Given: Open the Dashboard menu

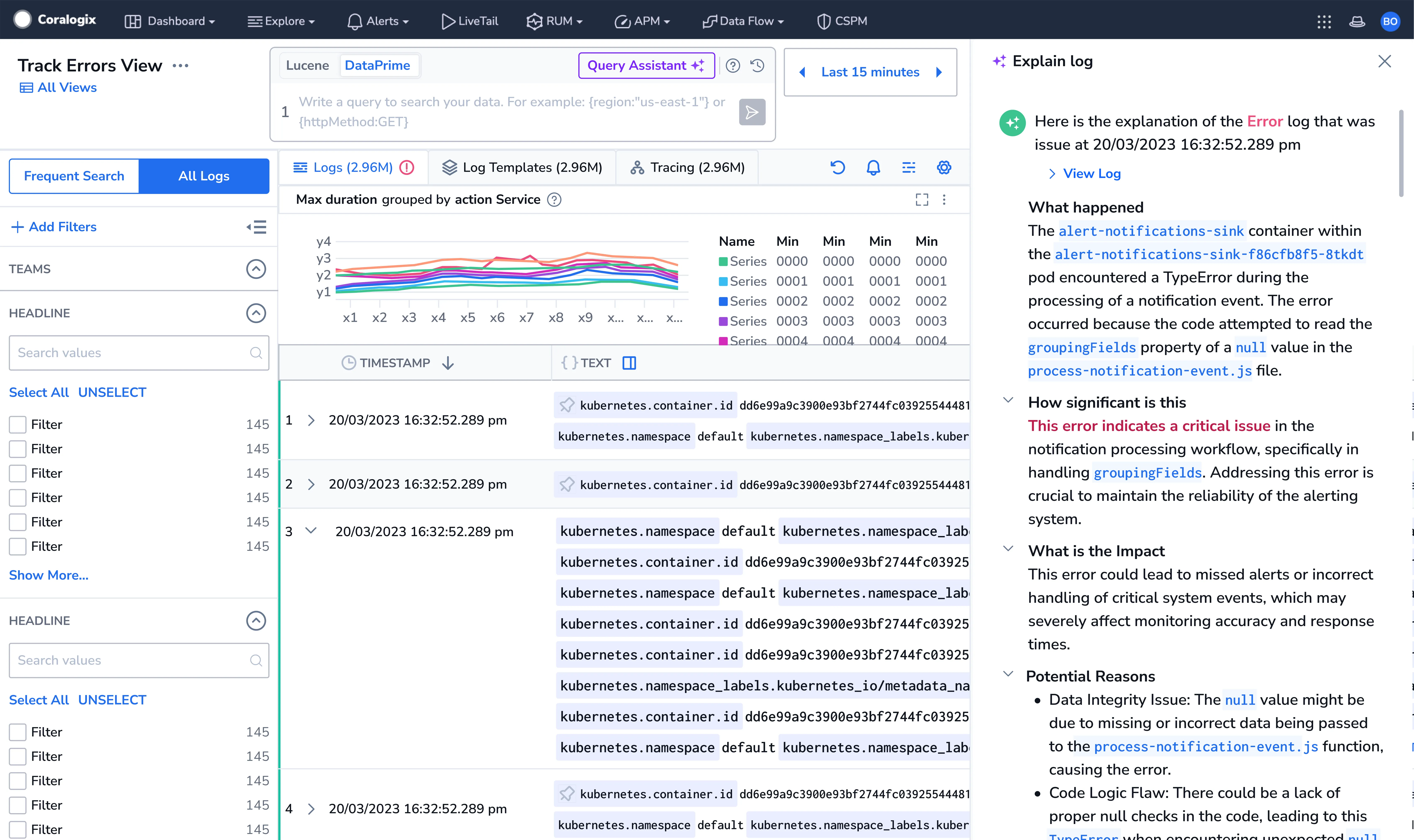Looking at the screenshot, I should (x=170, y=21).
